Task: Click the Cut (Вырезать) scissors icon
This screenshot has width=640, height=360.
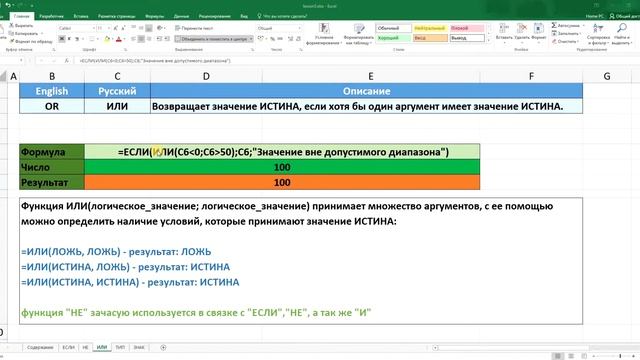Action: [x=12, y=26]
